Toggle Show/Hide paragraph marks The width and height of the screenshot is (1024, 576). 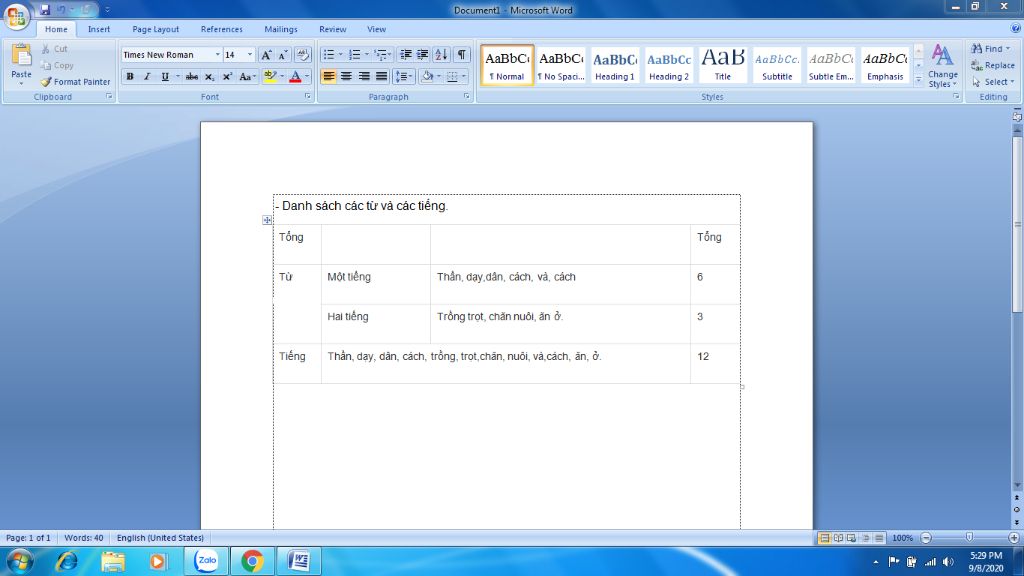point(462,55)
